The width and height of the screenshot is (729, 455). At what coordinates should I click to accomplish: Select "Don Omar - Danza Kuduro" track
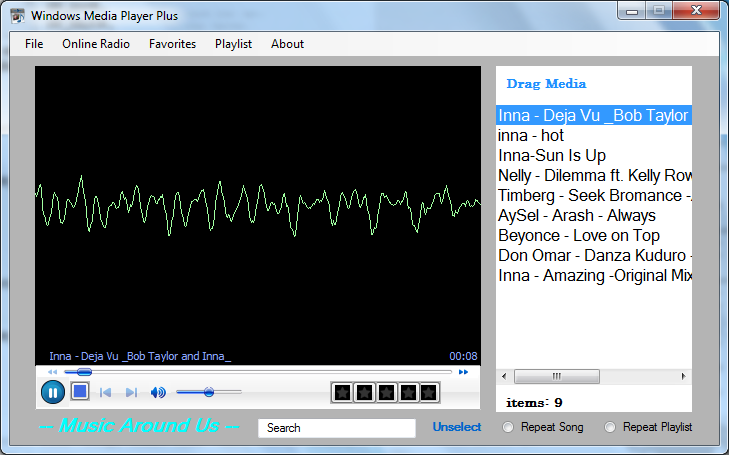[x=594, y=255]
